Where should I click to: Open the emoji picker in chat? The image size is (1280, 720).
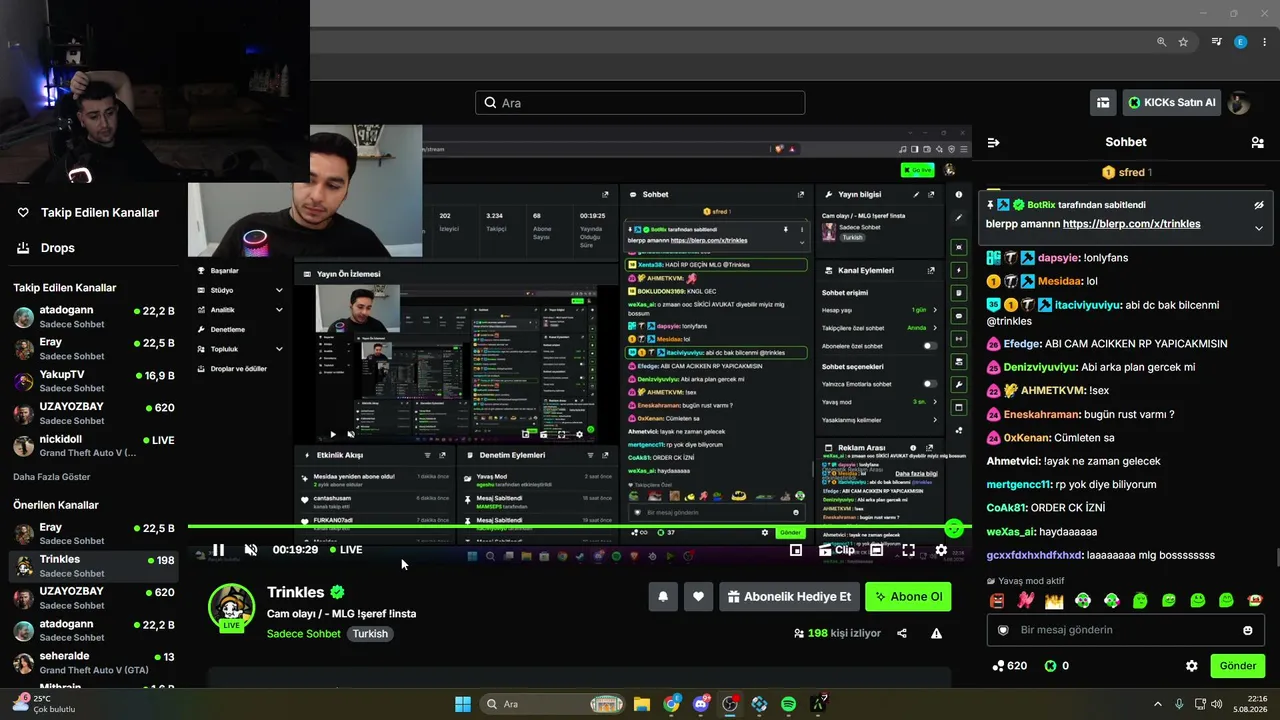(x=1247, y=630)
